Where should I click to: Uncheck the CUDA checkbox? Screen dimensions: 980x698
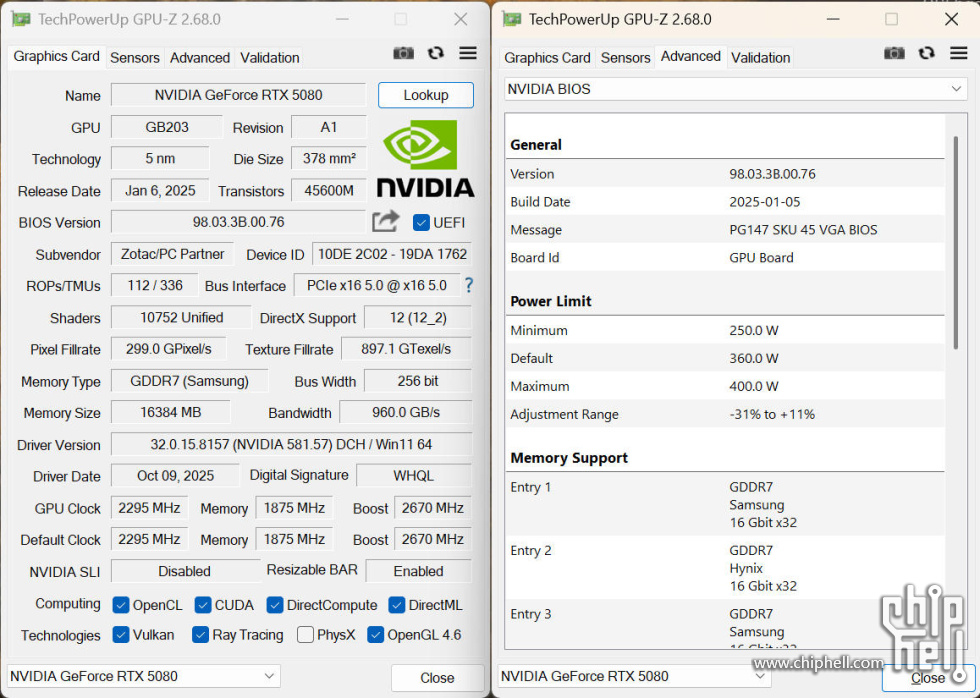tap(203, 605)
